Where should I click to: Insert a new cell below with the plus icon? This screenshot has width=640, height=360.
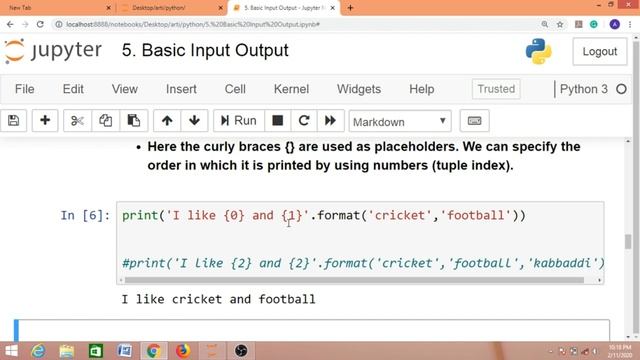point(45,120)
